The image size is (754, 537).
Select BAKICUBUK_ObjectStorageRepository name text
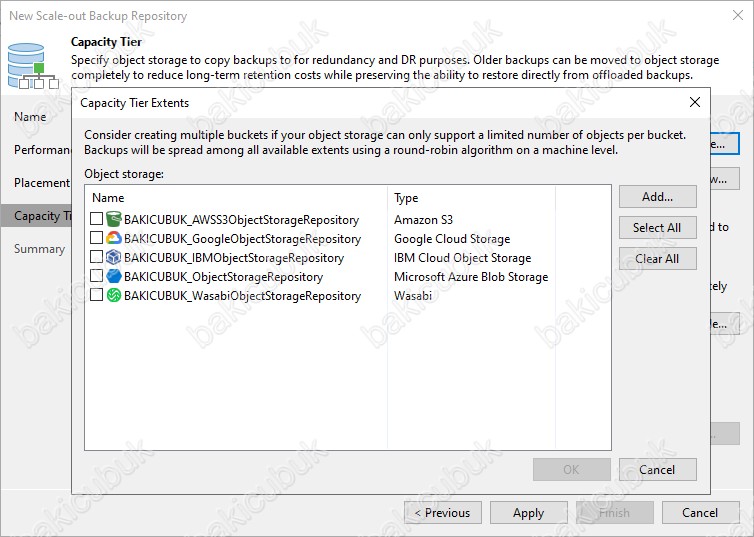pyautogui.click(x=223, y=277)
